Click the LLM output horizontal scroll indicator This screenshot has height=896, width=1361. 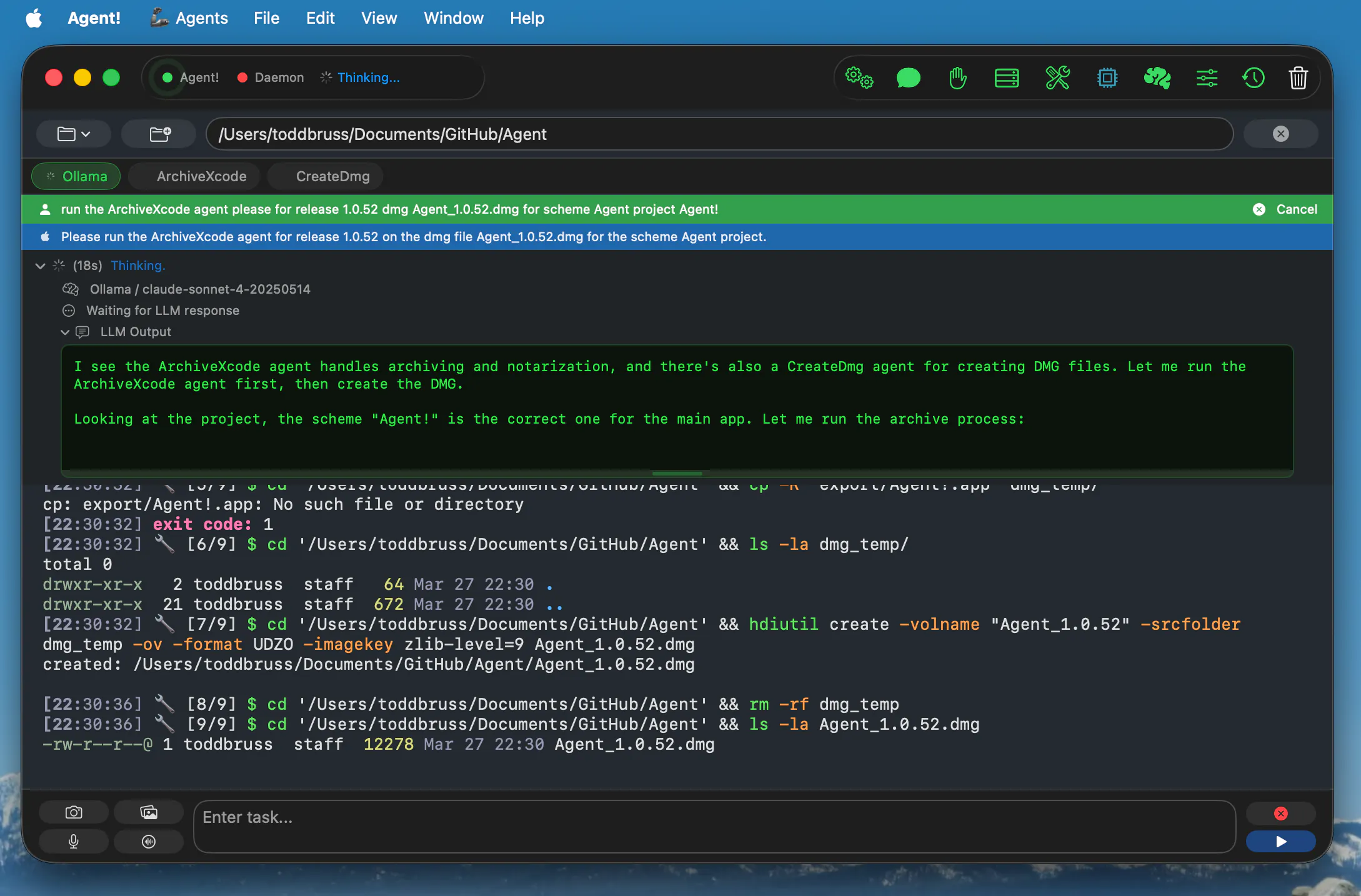click(677, 473)
